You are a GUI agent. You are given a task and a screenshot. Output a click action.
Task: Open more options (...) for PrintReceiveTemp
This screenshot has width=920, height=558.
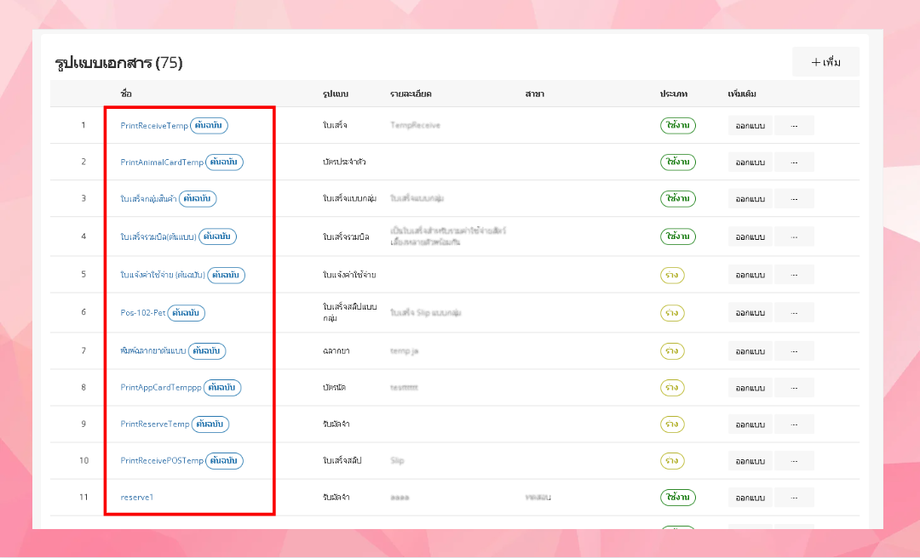point(794,126)
